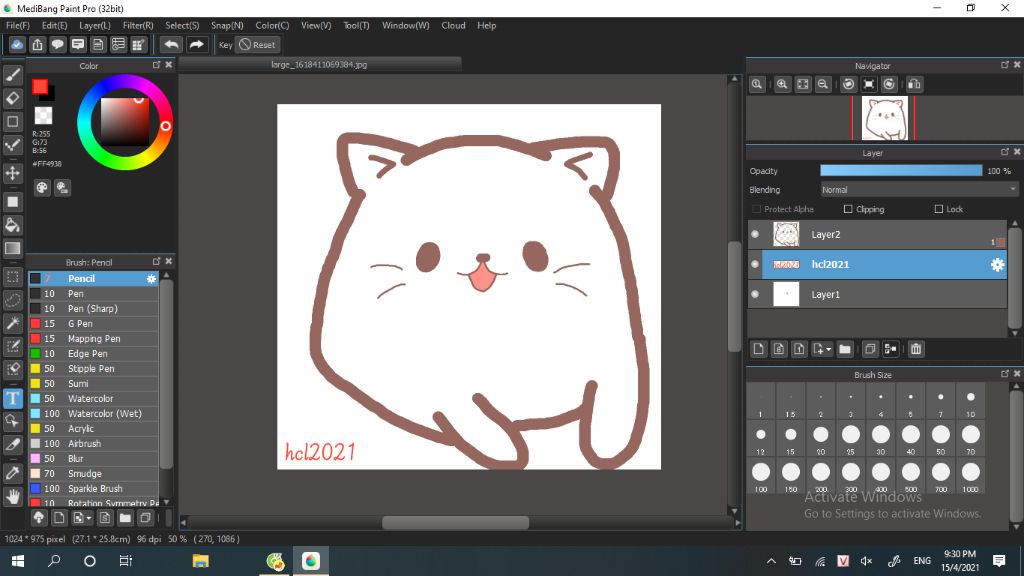Open settings gear for hcl2021 layer
1024x576 pixels.
(997, 264)
